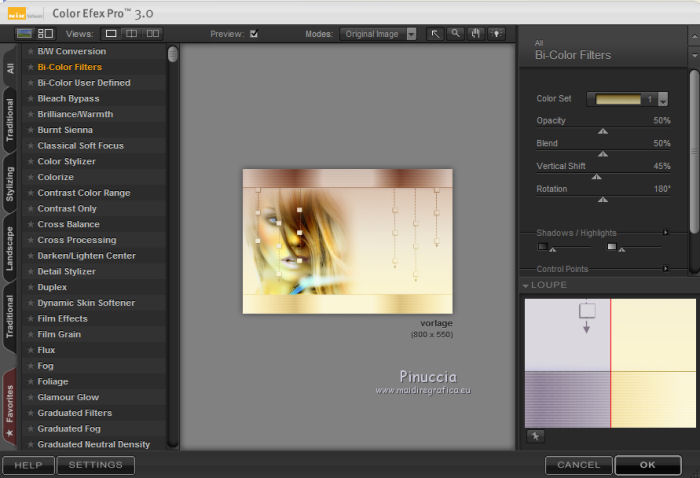Favorite star next to Colorize
Viewport: 700px width, 478px height.
pos(30,177)
